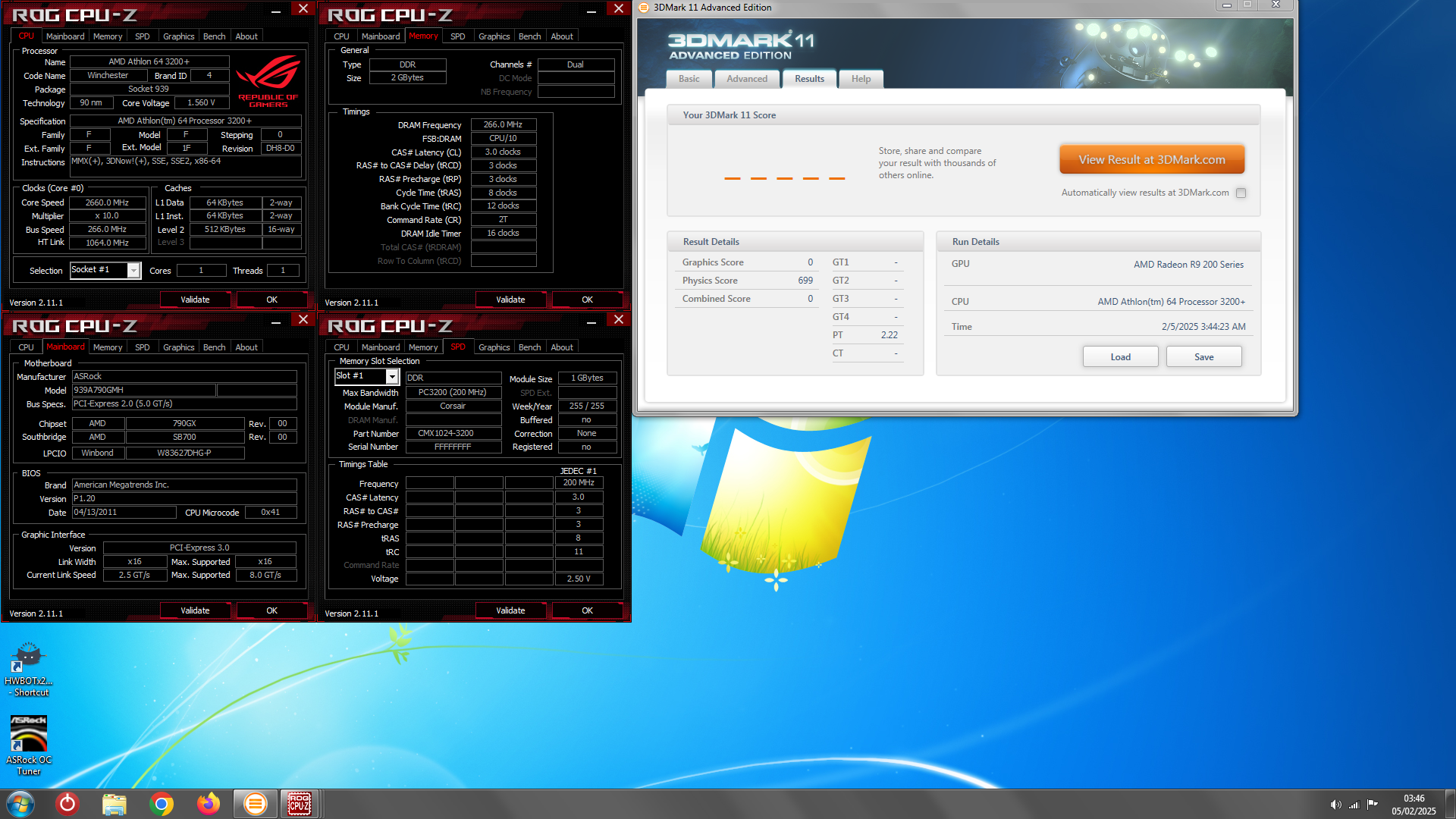
Task: Click OK in the CPU-Z Memory window
Action: (x=587, y=300)
